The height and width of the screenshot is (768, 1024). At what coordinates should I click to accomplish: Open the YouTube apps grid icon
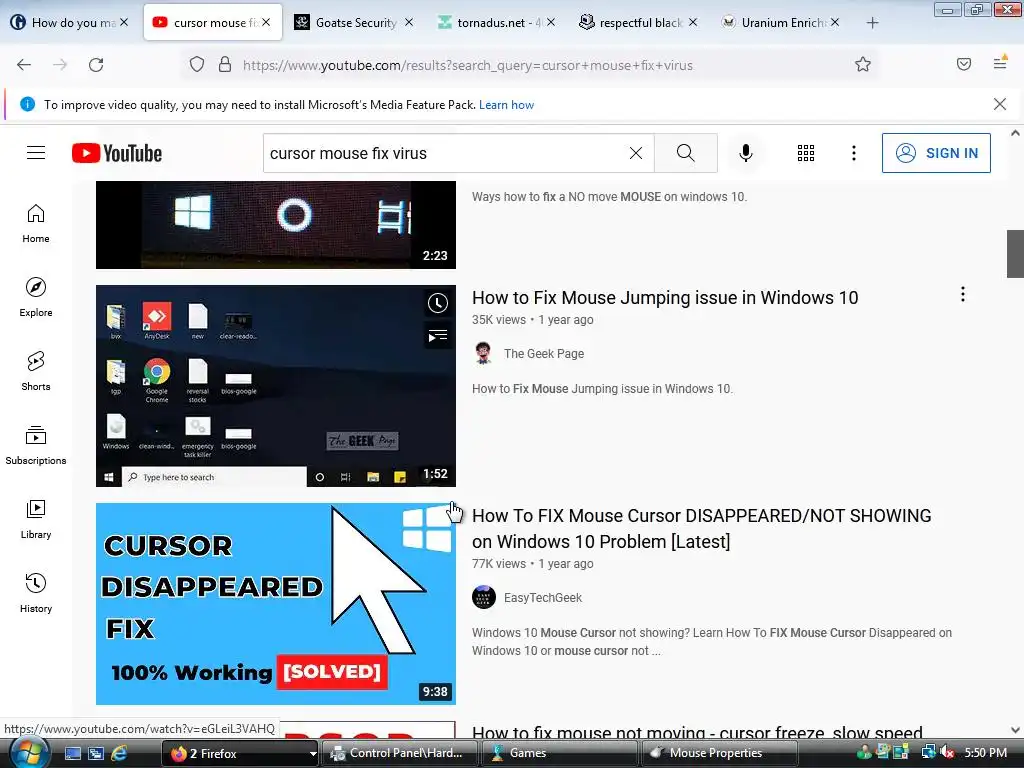pos(806,153)
